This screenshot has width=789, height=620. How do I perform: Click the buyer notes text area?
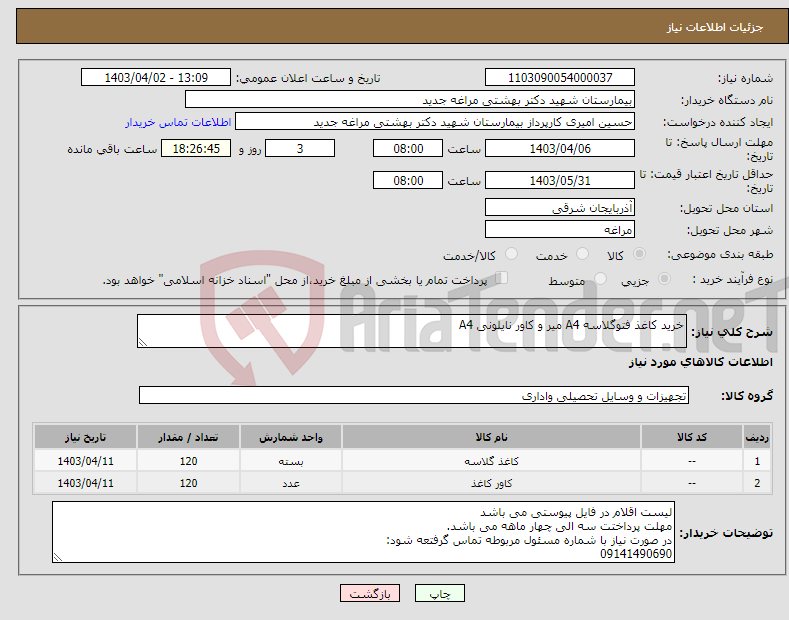click(363, 532)
